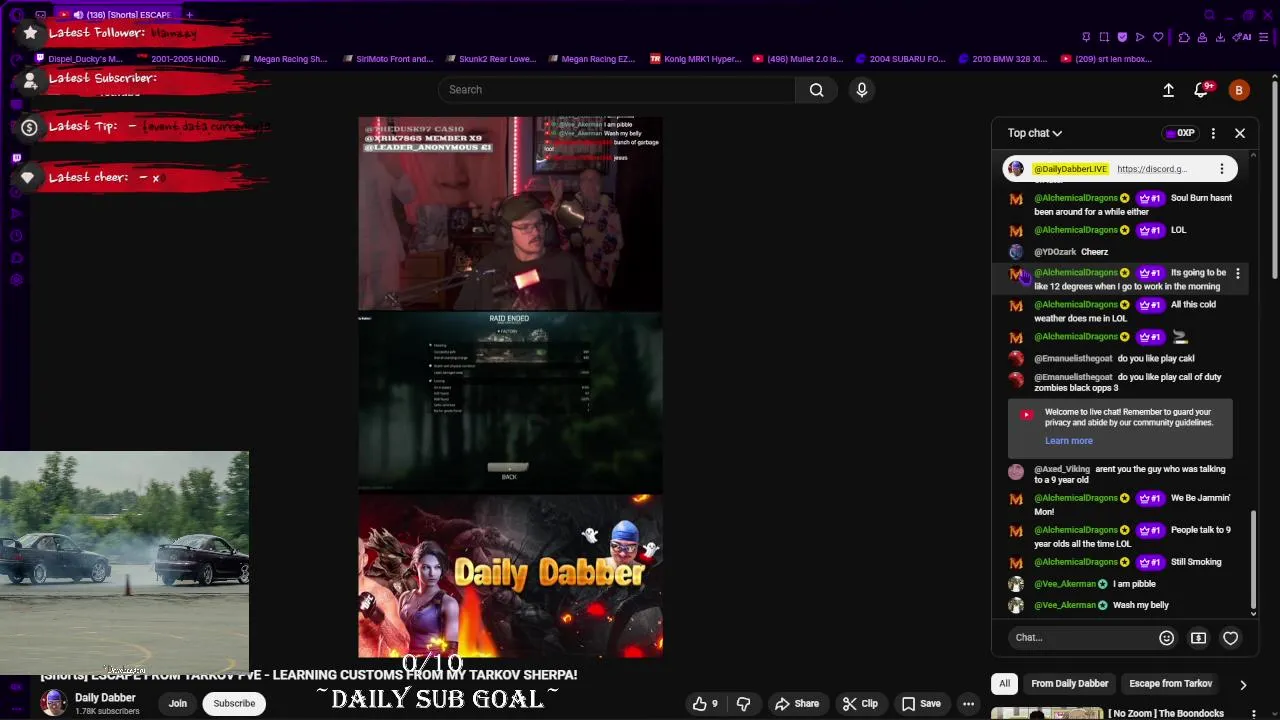Click the browser ad-blocker shield icon
The height and width of the screenshot is (720, 1280).
1122,37
